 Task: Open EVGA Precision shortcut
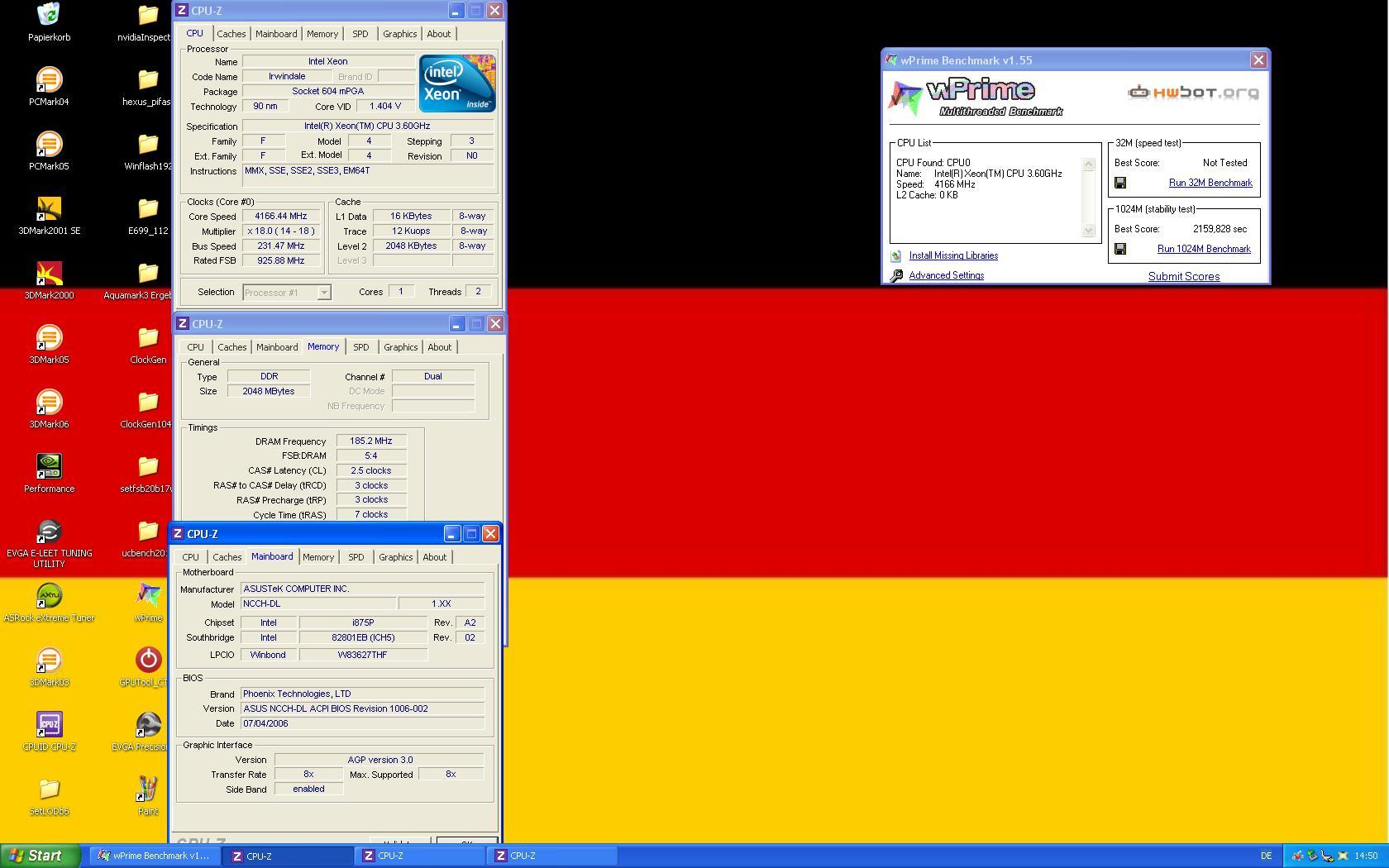click(x=148, y=725)
